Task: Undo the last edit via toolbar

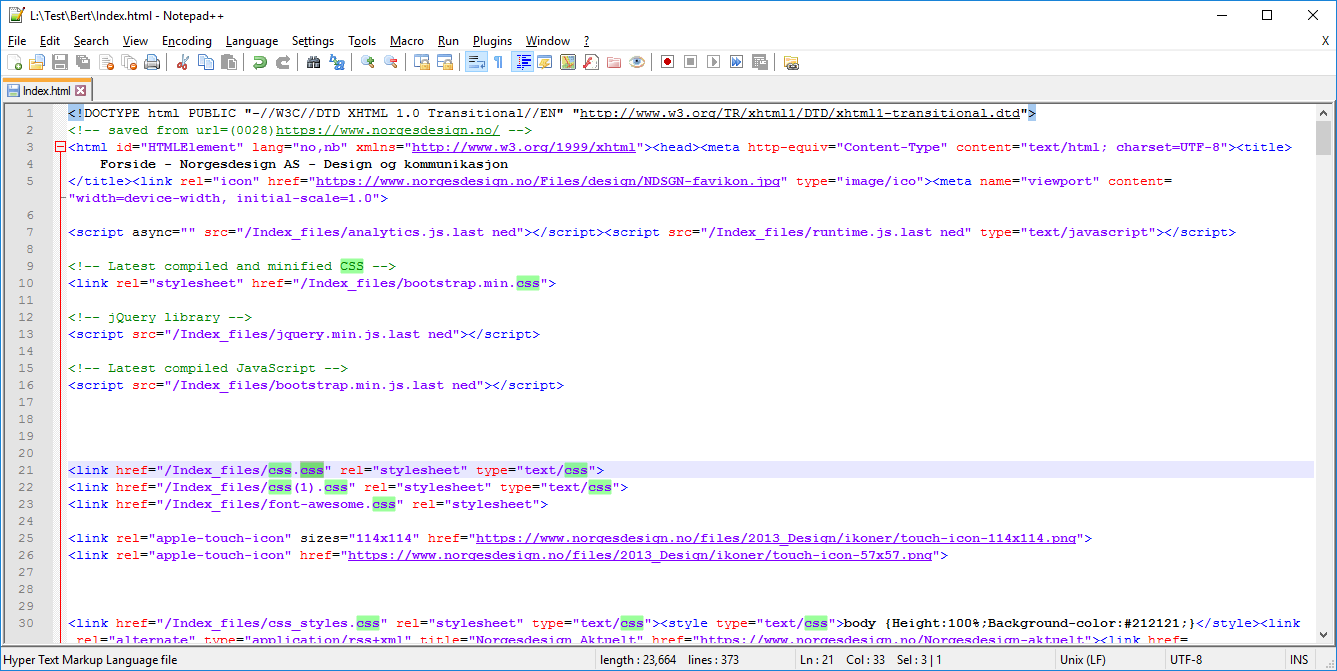Action: click(x=260, y=62)
